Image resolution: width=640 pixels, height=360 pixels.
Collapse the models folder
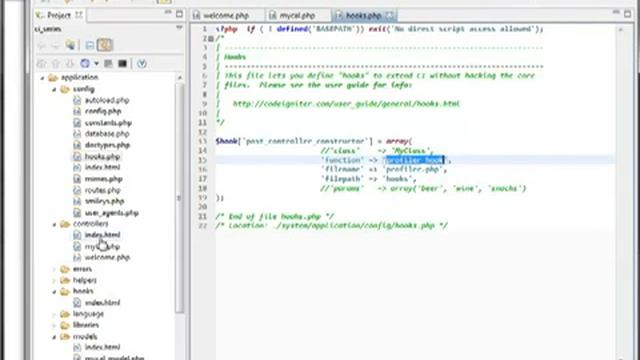point(54,337)
